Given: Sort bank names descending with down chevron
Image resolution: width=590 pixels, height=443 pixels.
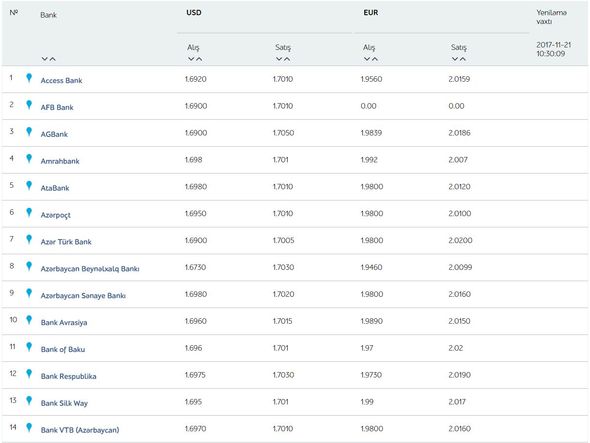Looking at the screenshot, I should click(45, 59).
